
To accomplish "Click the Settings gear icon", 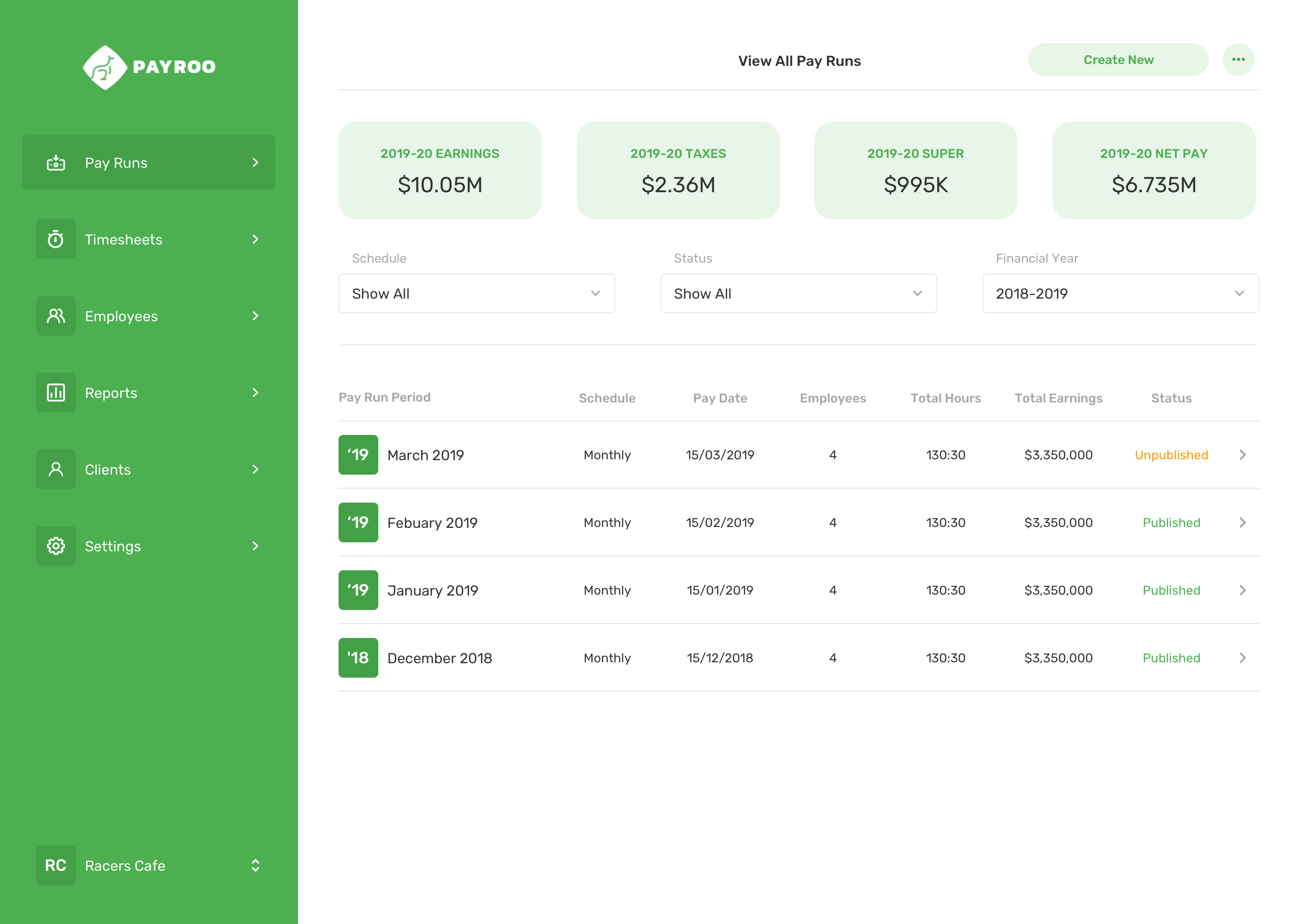I will tap(56, 546).
